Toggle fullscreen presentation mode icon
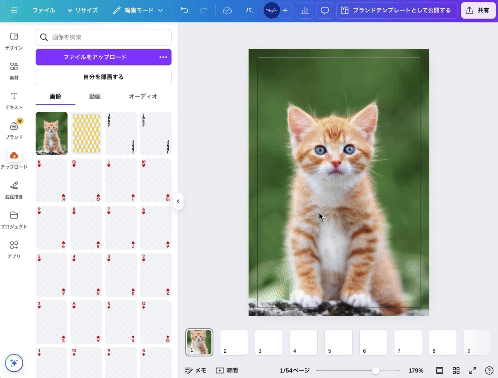Screen dimensions: 498x378 coord(473,370)
